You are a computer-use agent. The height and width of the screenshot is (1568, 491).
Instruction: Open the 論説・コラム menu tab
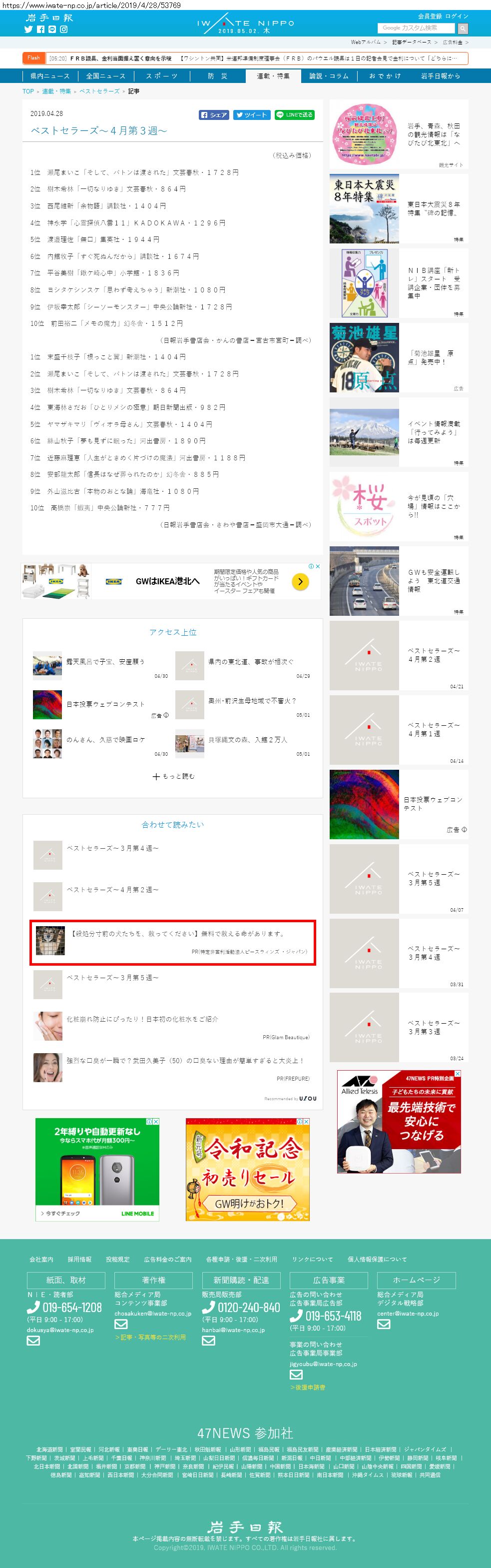click(x=329, y=76)
